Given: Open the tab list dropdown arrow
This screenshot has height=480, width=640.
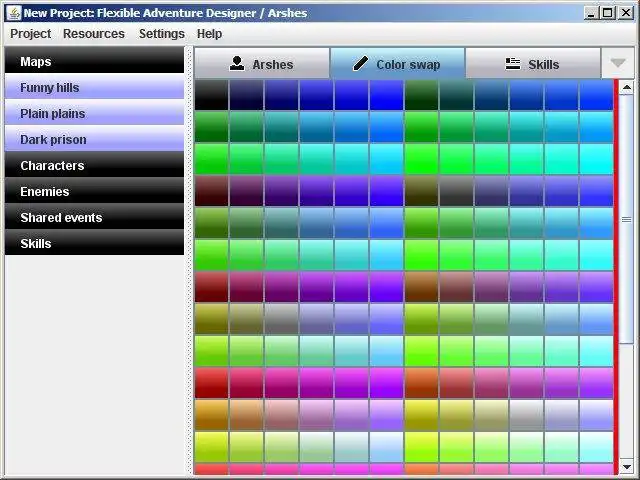Looking at the screenshot, I should [618, 63].
